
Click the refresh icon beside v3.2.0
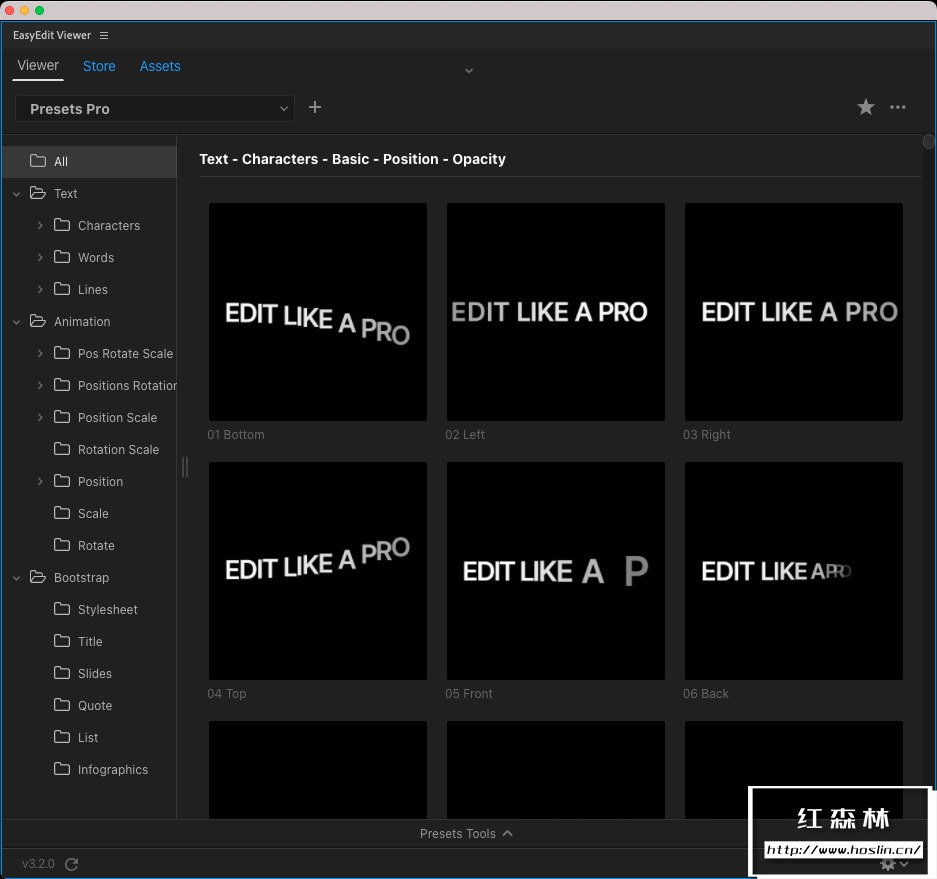(72, 864)
